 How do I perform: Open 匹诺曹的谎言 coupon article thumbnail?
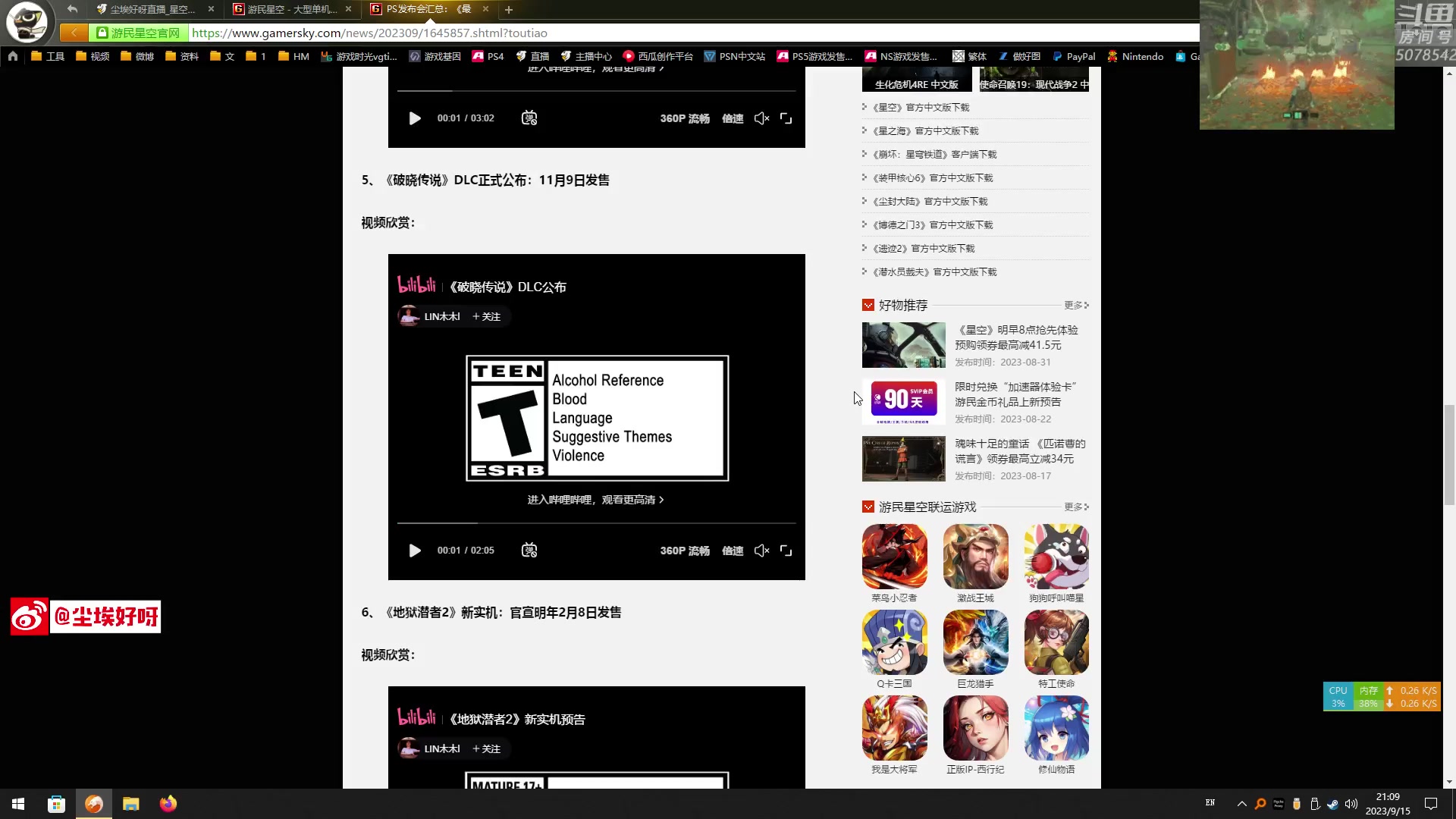[904, 459]
